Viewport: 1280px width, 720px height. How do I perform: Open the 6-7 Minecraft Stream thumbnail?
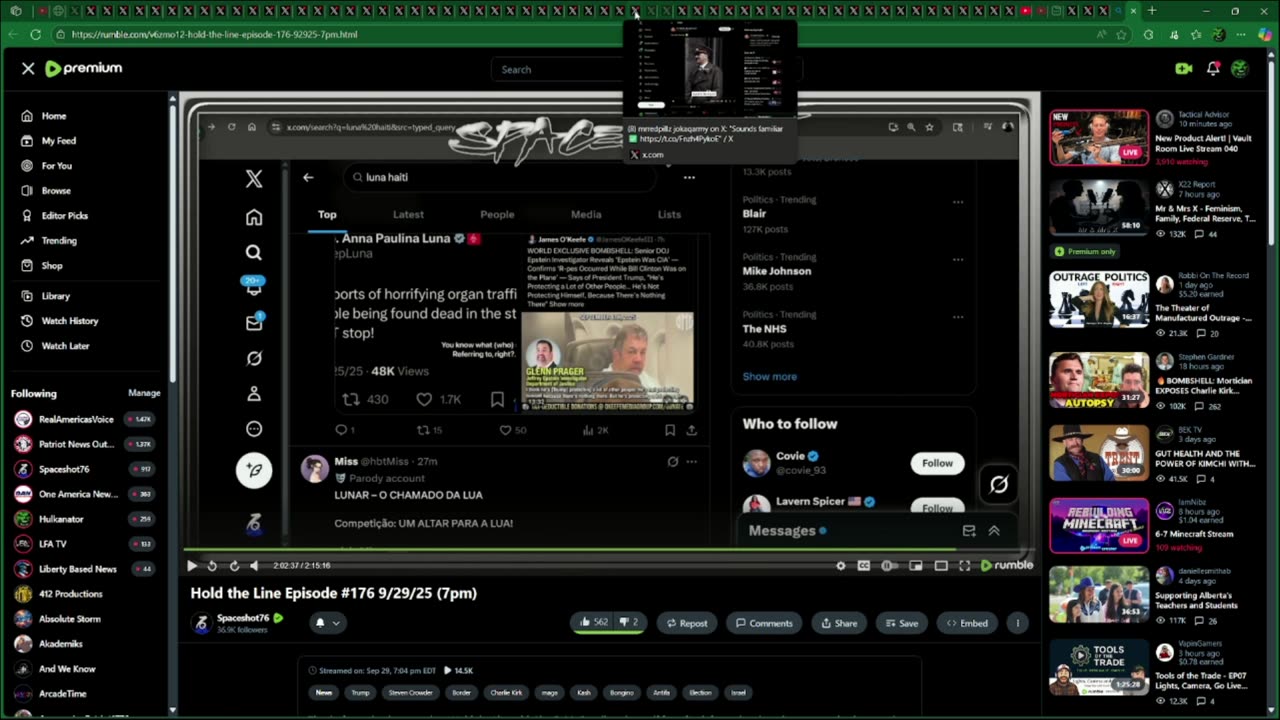(x=1098, y=525)
